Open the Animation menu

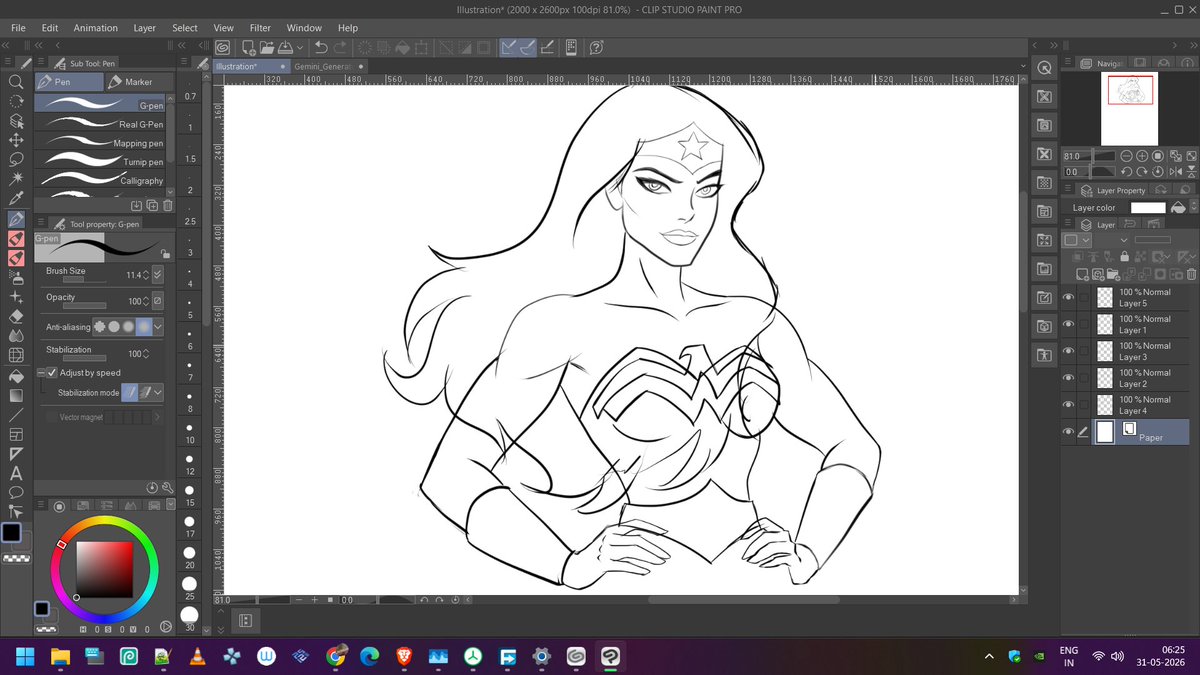coord(95,28)
